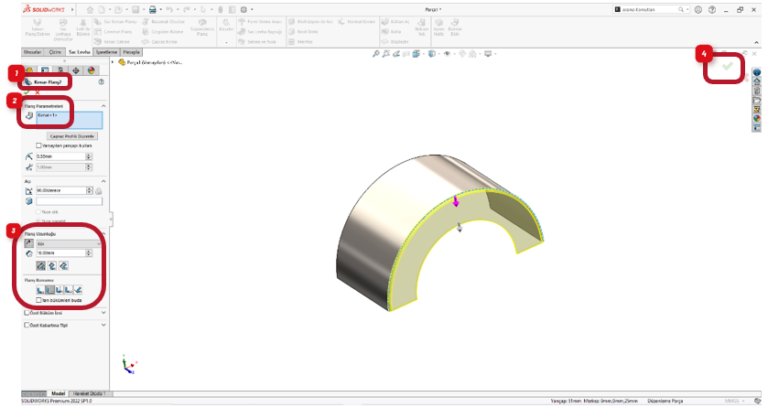This screenshot has height=408, width=768.
Task: Expand the 'Özel Kabartma Tipi' section
Action: point(104,324)
